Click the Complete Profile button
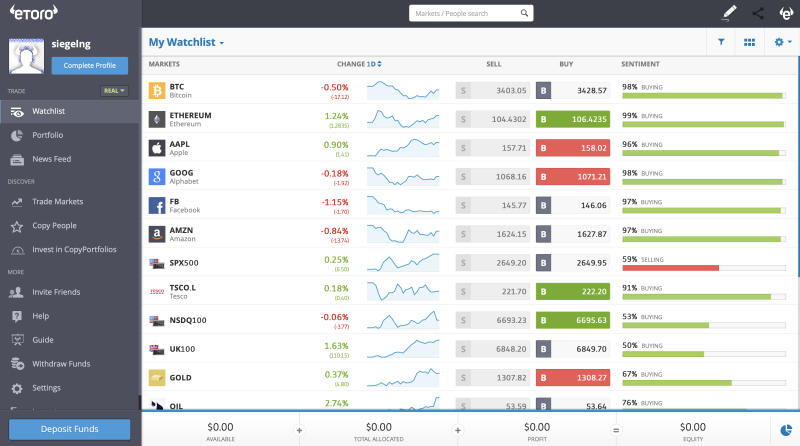Screen dimensions: 800x446 [x=90, y=66]
